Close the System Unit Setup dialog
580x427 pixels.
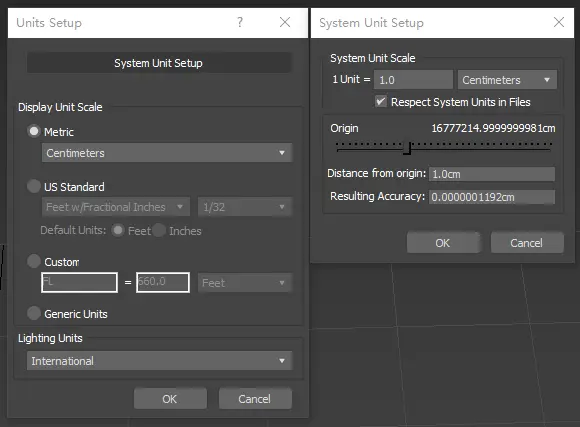click(x=559, y=22)
